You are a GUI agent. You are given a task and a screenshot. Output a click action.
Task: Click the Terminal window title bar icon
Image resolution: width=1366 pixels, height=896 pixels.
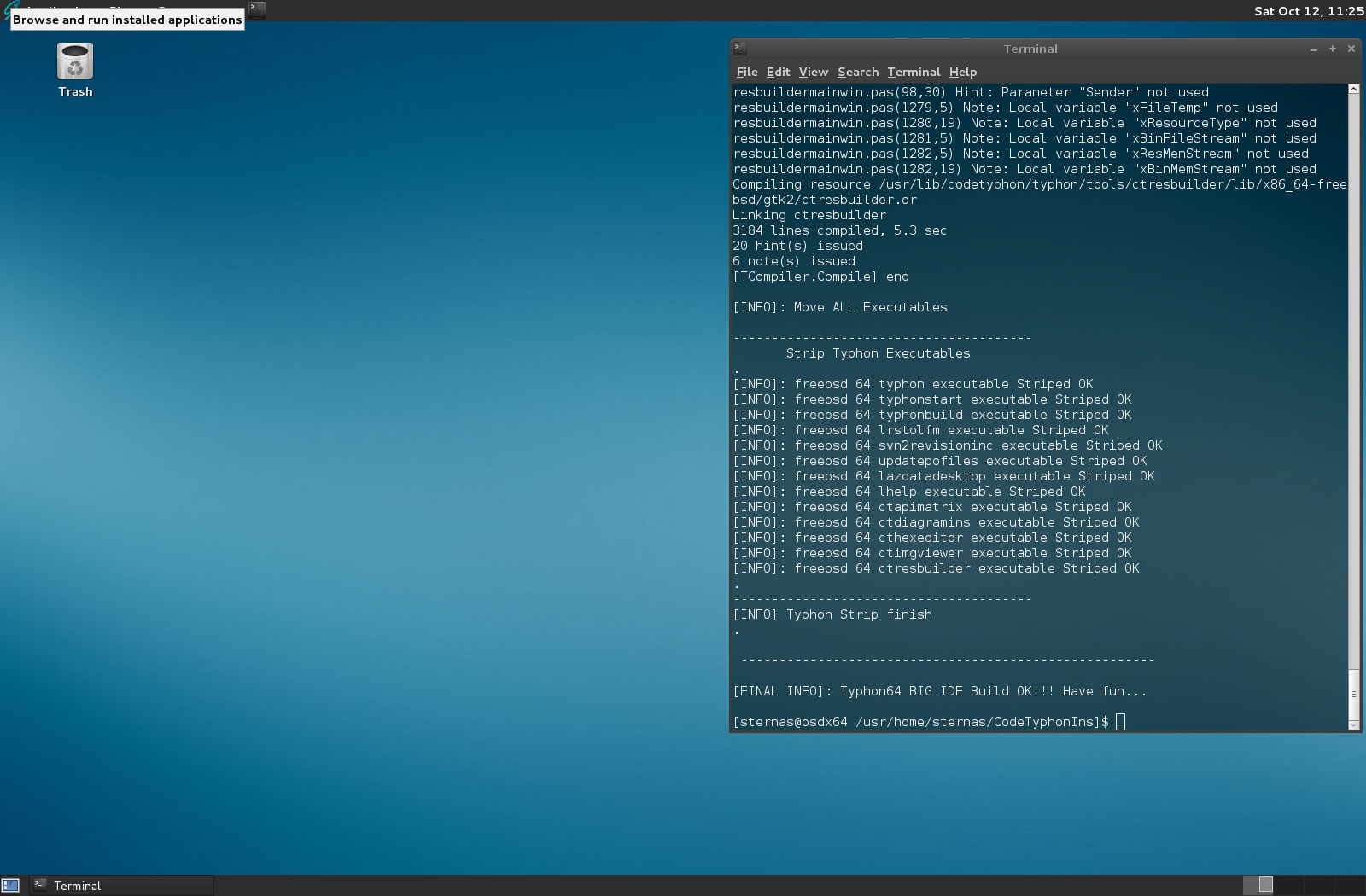tap(740, 49)
